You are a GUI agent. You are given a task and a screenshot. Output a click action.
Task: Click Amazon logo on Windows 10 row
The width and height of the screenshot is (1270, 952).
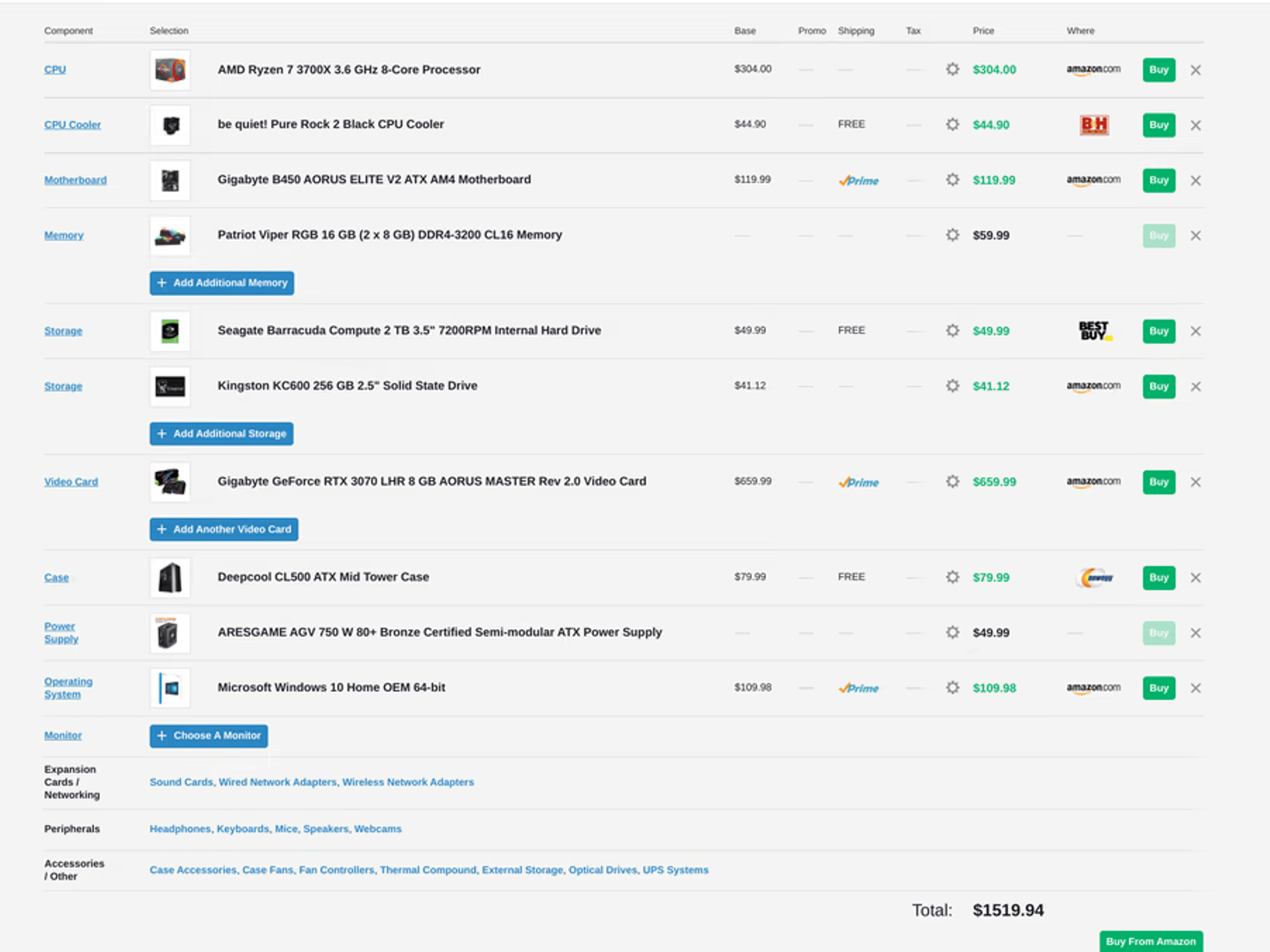(x=1093, y=687)
